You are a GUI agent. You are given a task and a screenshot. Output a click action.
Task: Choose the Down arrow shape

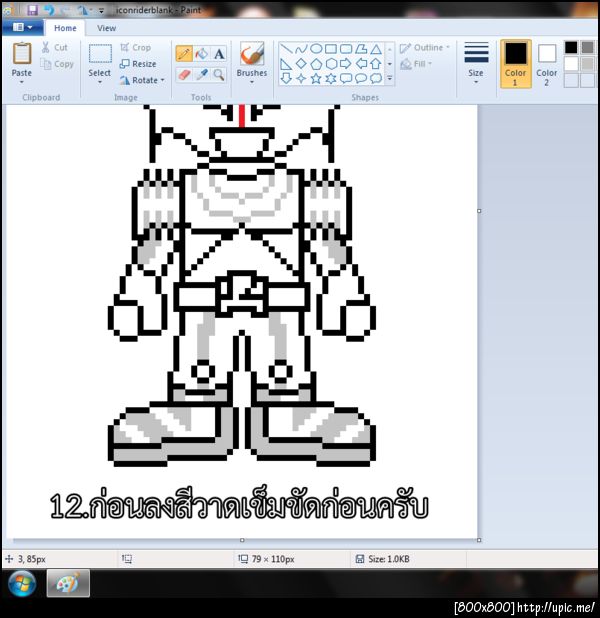[286, 78]
